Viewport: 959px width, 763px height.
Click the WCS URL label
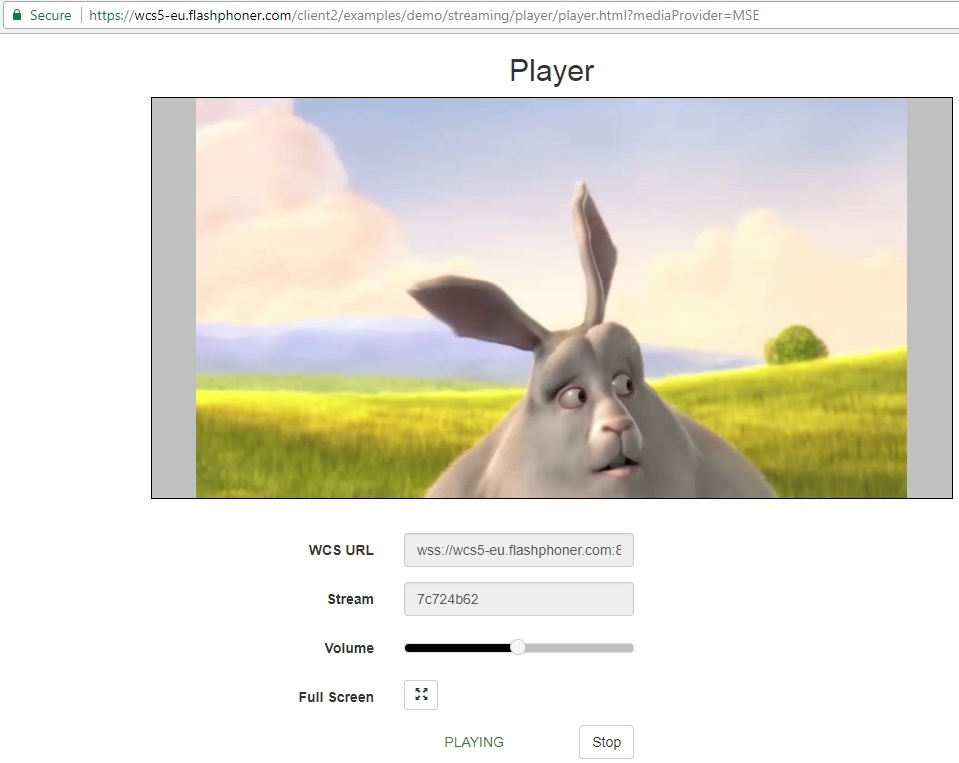pyautogui.click(x=341, y=550)
